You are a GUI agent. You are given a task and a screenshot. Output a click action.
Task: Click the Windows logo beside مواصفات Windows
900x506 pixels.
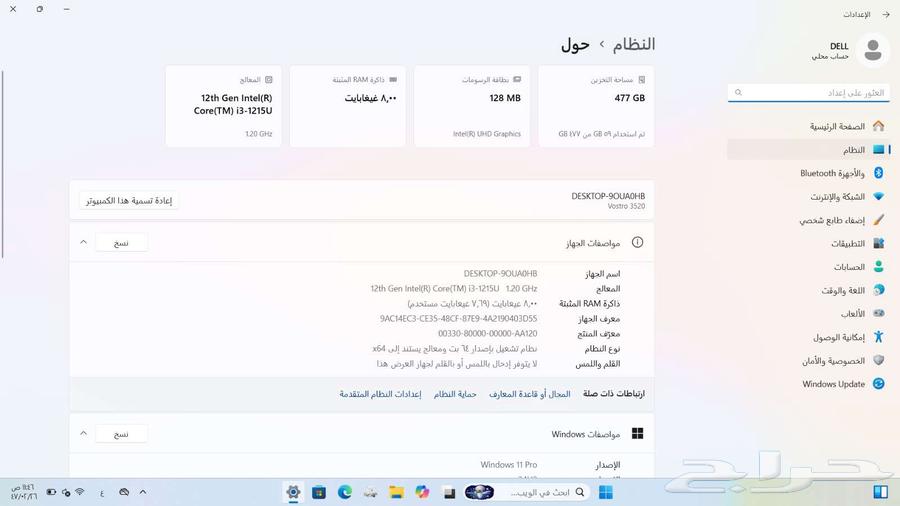637,434
